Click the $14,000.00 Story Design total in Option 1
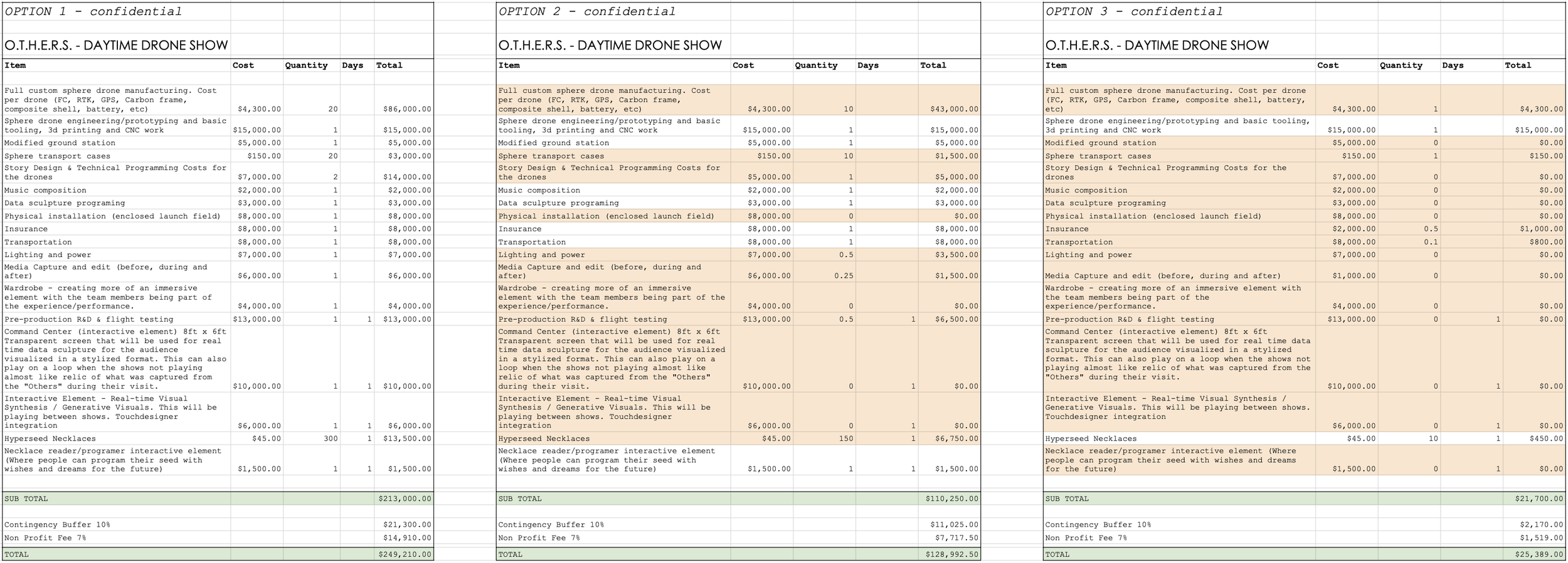1568x563 pixels. [407, 177]
